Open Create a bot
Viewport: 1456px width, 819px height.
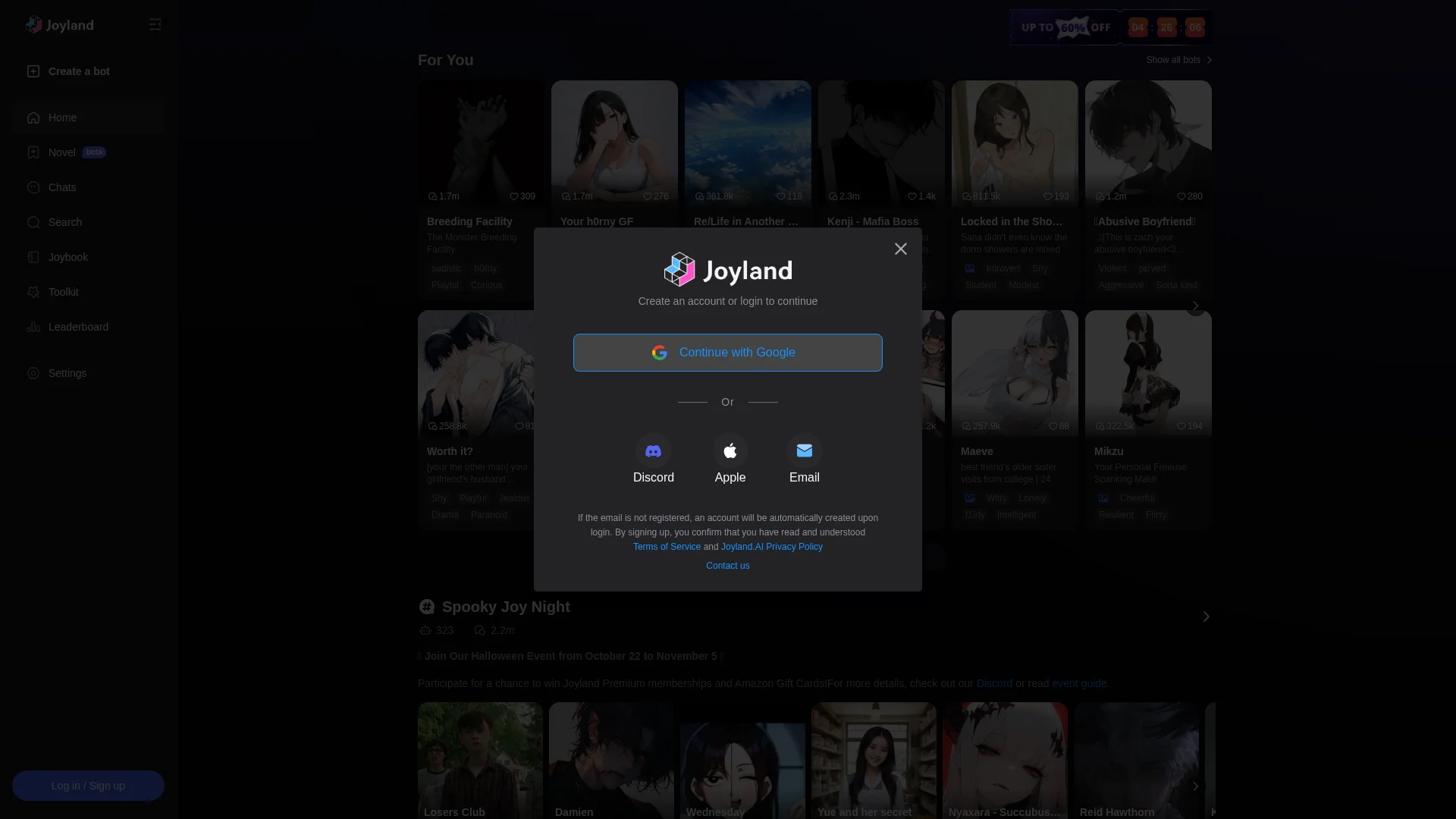[x=79, y=71]
